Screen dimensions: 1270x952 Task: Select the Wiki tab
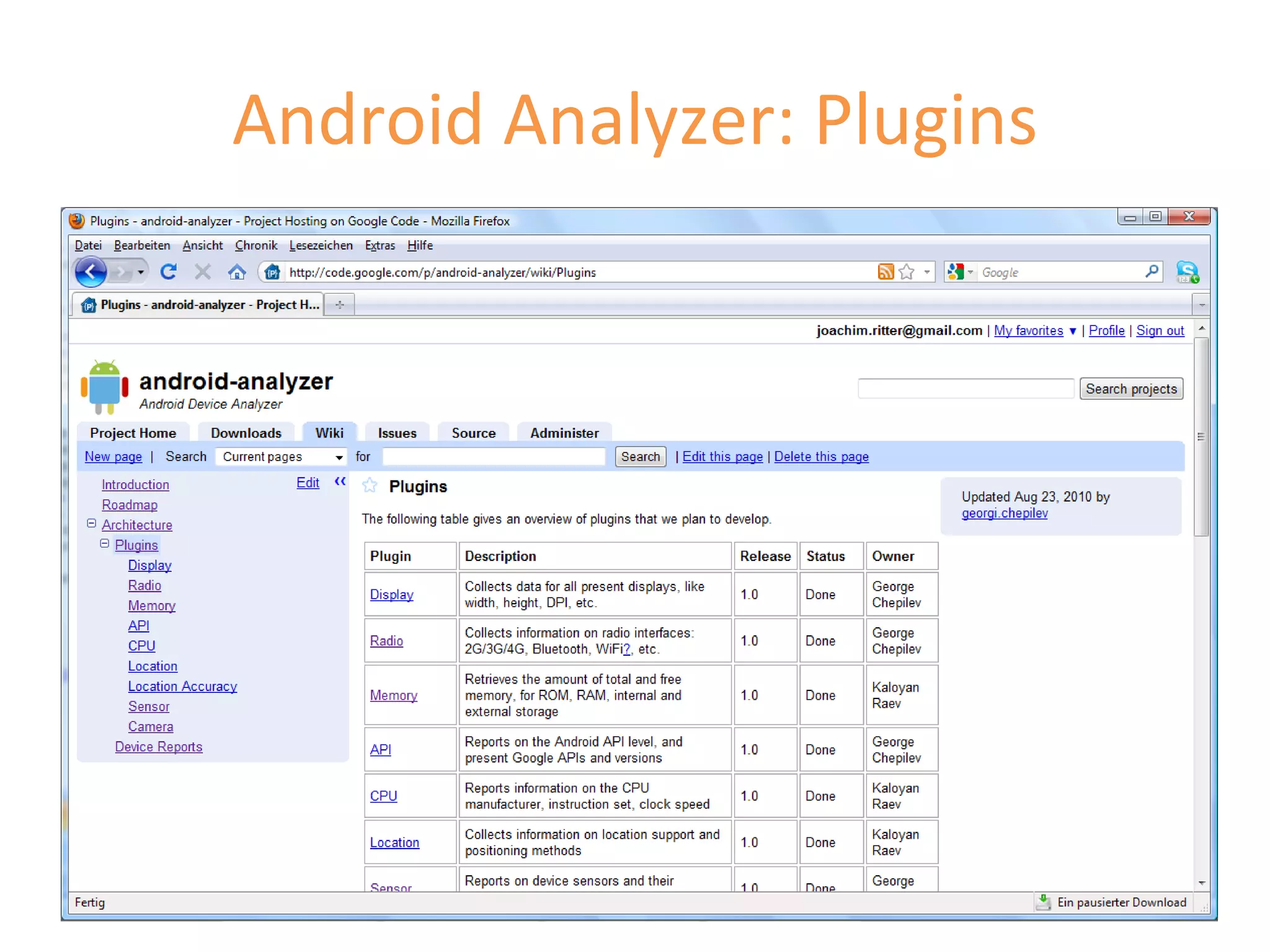click(329, 433)
